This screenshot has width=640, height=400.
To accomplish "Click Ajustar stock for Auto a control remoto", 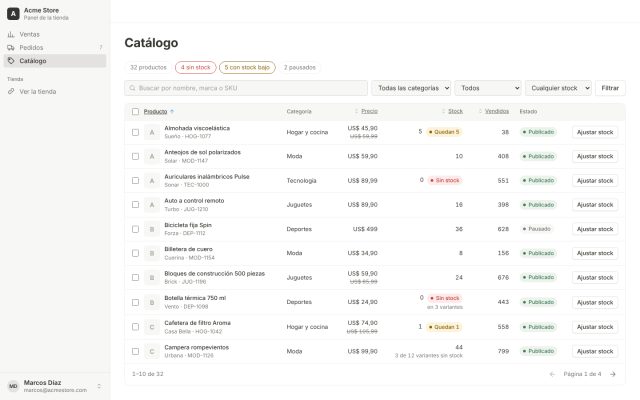I will click(595, 204).
